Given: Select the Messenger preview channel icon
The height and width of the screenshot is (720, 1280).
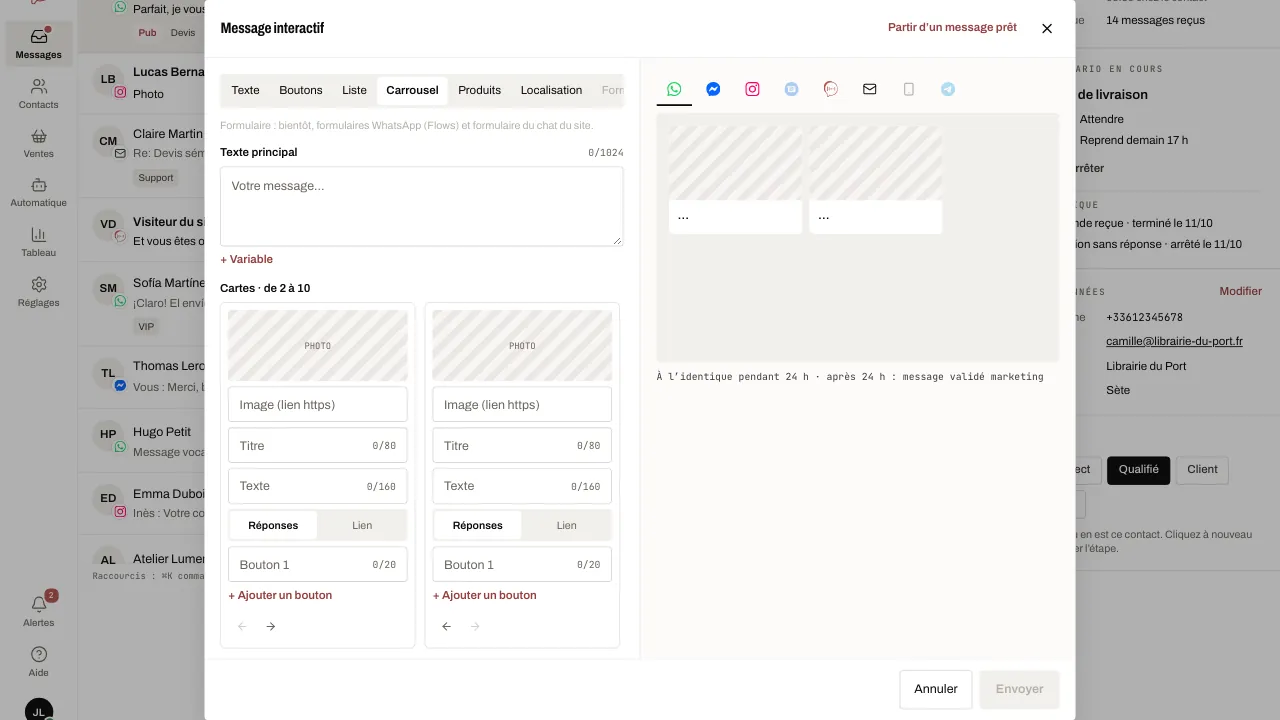Looking at the screenshot, I should 713,89.
